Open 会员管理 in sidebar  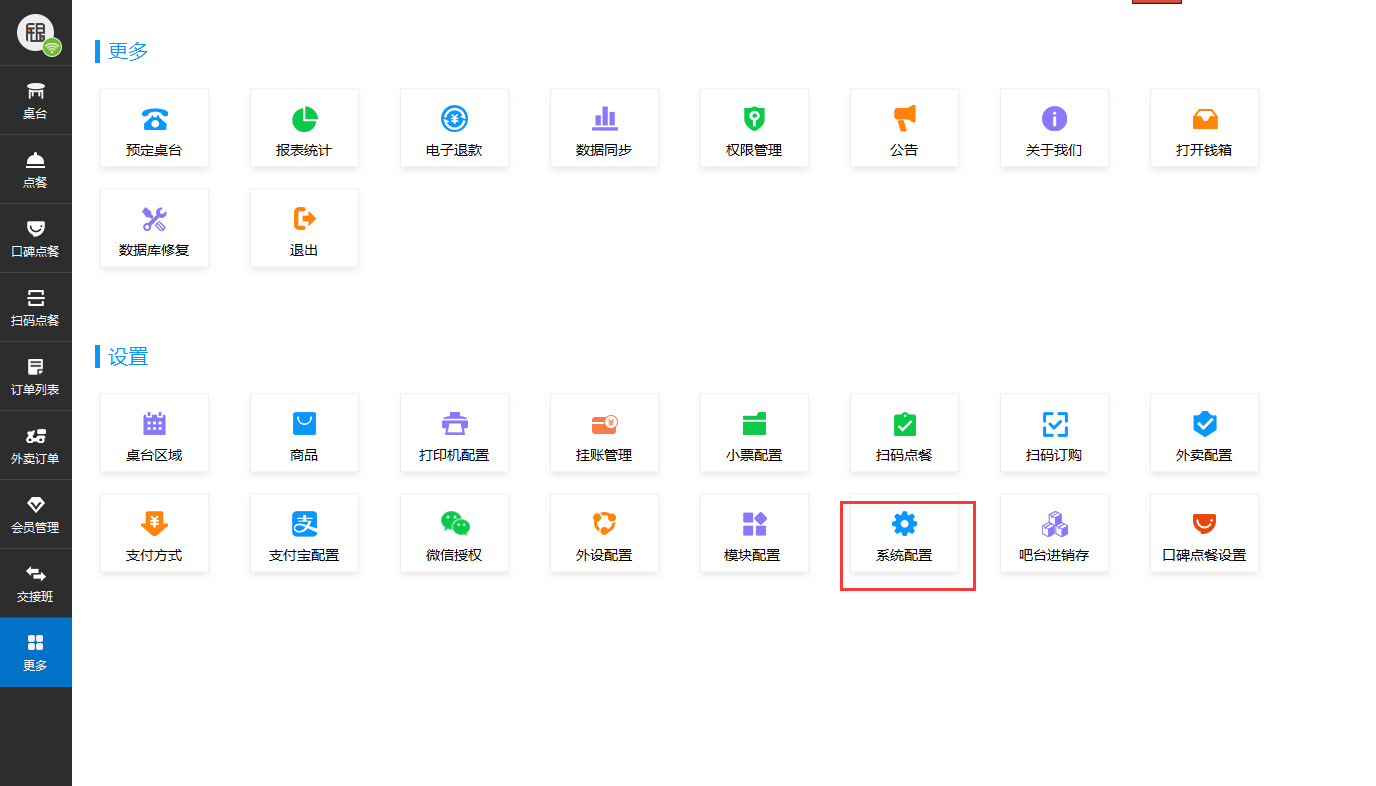(36, 514)
